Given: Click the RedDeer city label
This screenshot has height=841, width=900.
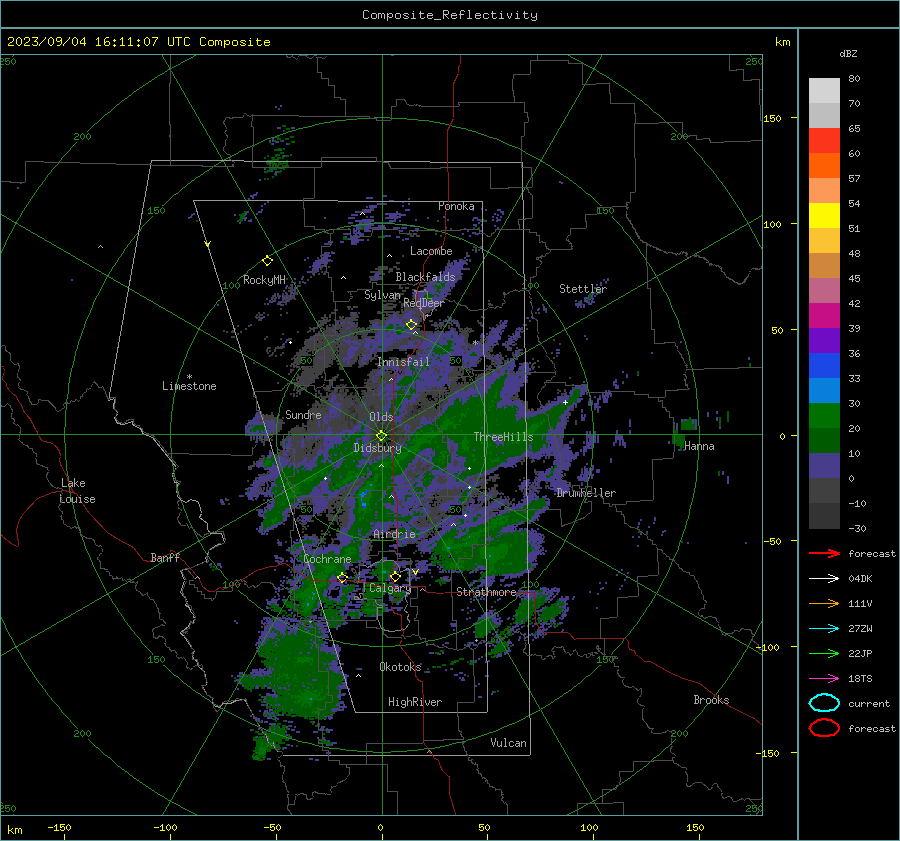Looking at the screenshot, I should click(x=424, y=303).
